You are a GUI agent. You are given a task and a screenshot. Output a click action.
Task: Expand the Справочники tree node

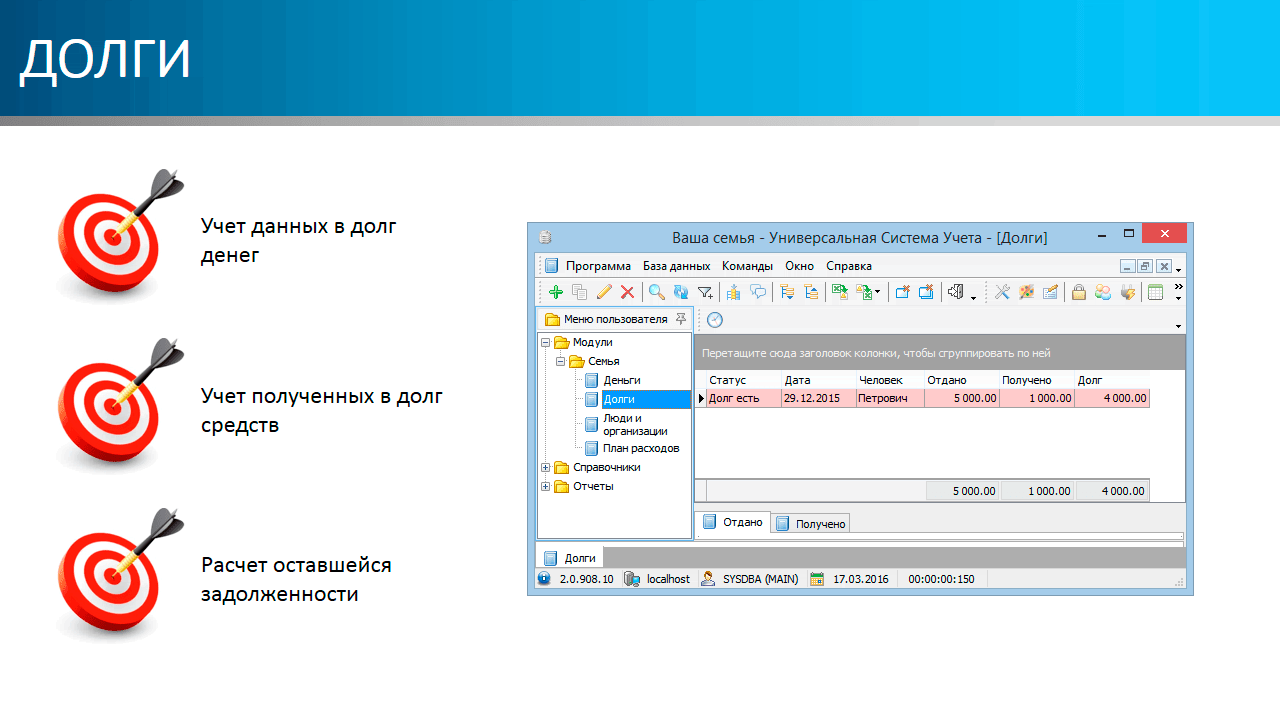click(x=546, y=467)
